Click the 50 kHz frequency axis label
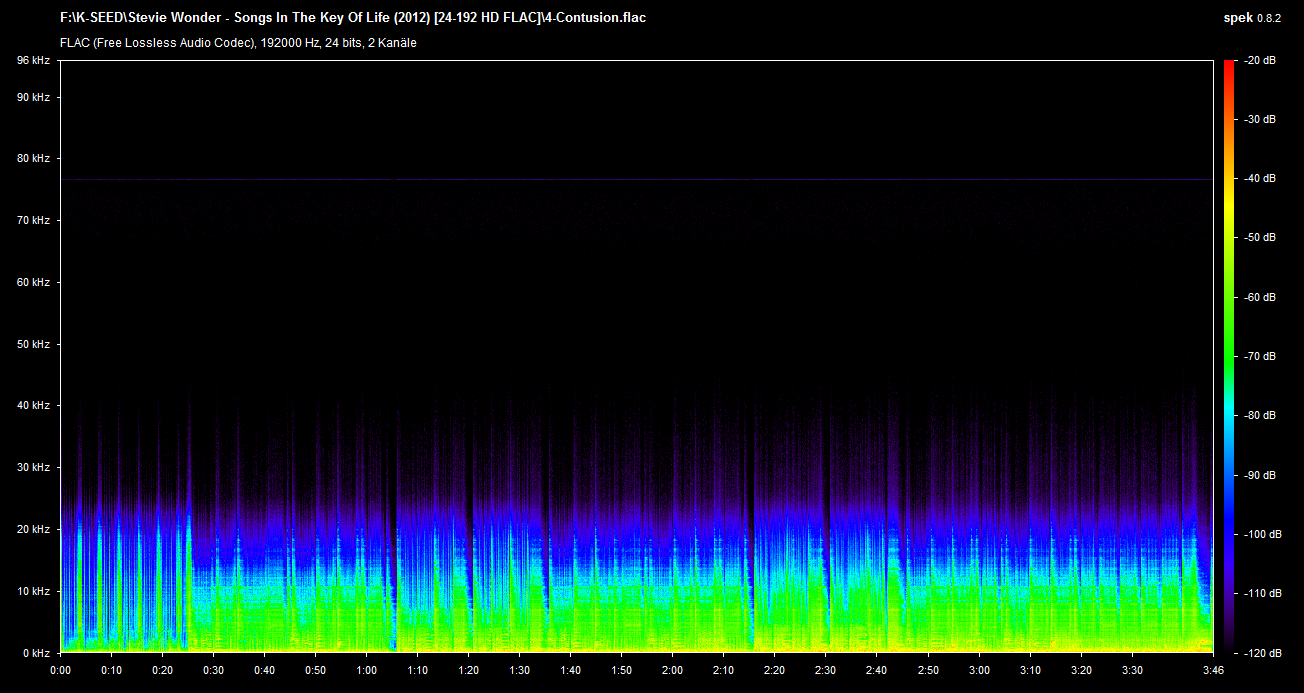This screenshot has width=1304, height=693. click(x=33, y=344)
